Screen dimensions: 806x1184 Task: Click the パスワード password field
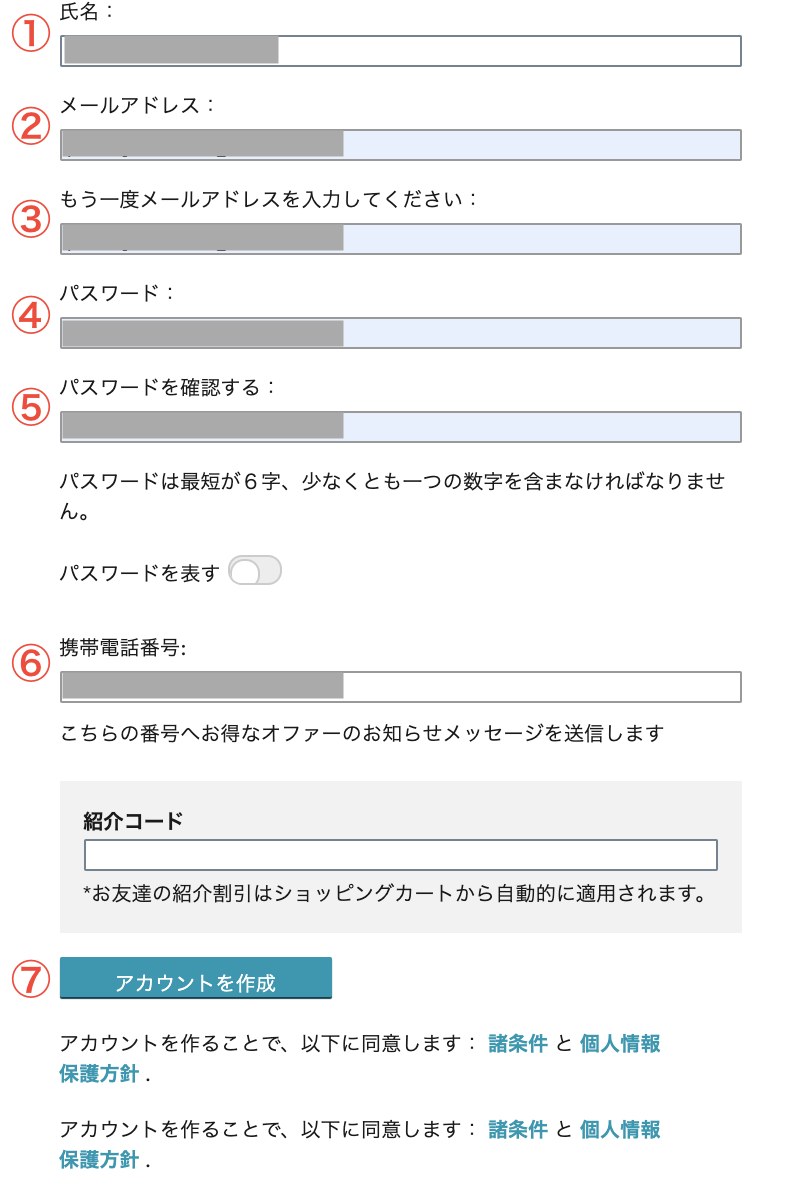click(400, 333)
